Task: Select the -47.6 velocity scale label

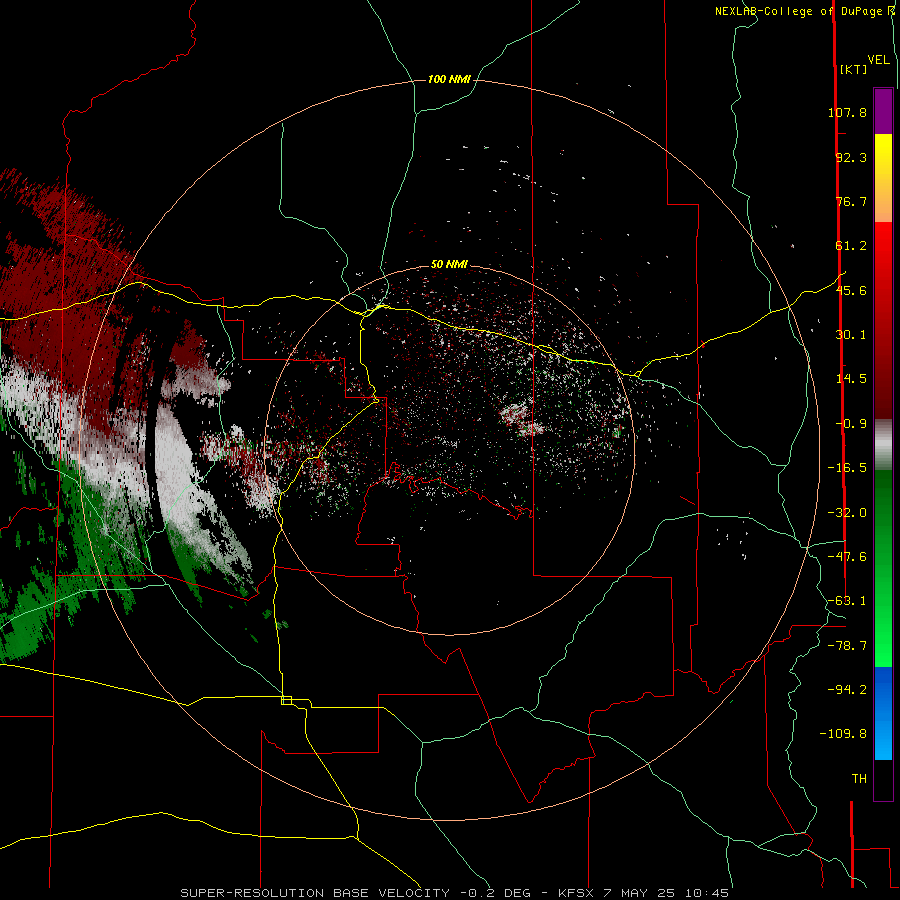Action: 847,557
